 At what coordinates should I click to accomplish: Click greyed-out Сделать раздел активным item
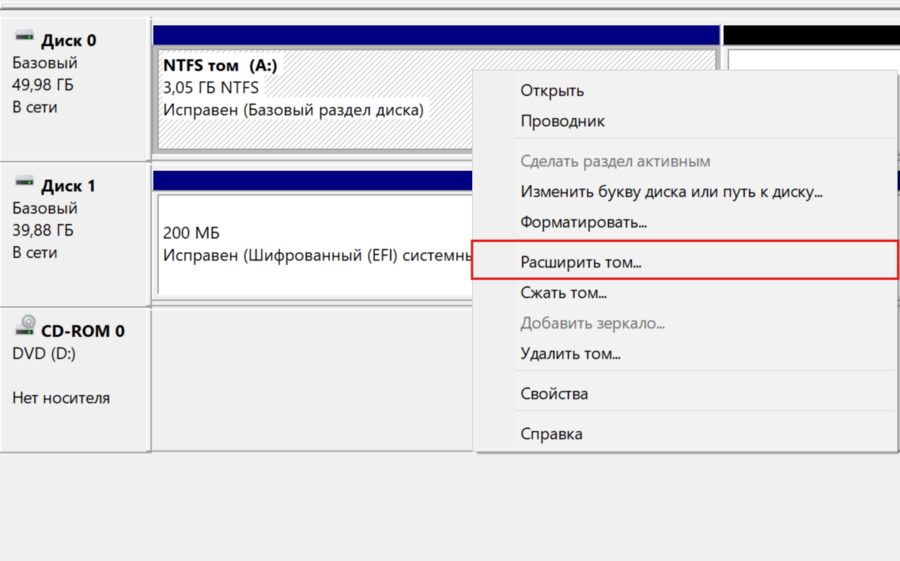pyautogui.click(x=615, y=161)
